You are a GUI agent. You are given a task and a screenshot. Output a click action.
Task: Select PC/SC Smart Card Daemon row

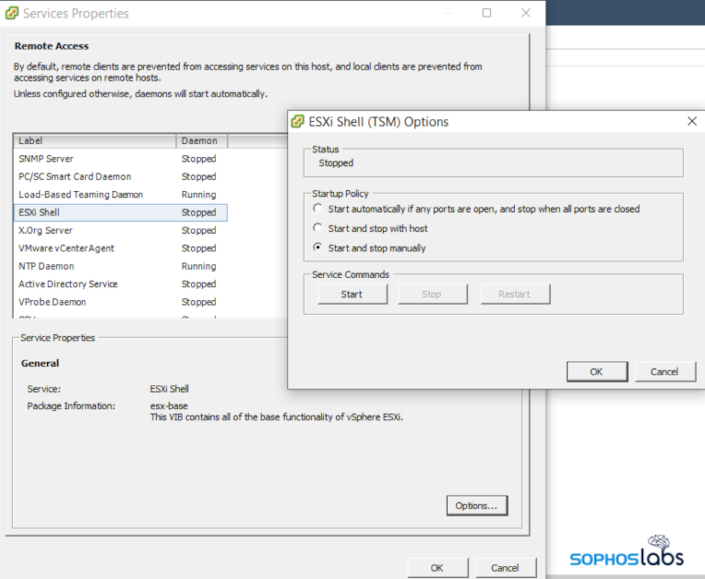(74, 177)
